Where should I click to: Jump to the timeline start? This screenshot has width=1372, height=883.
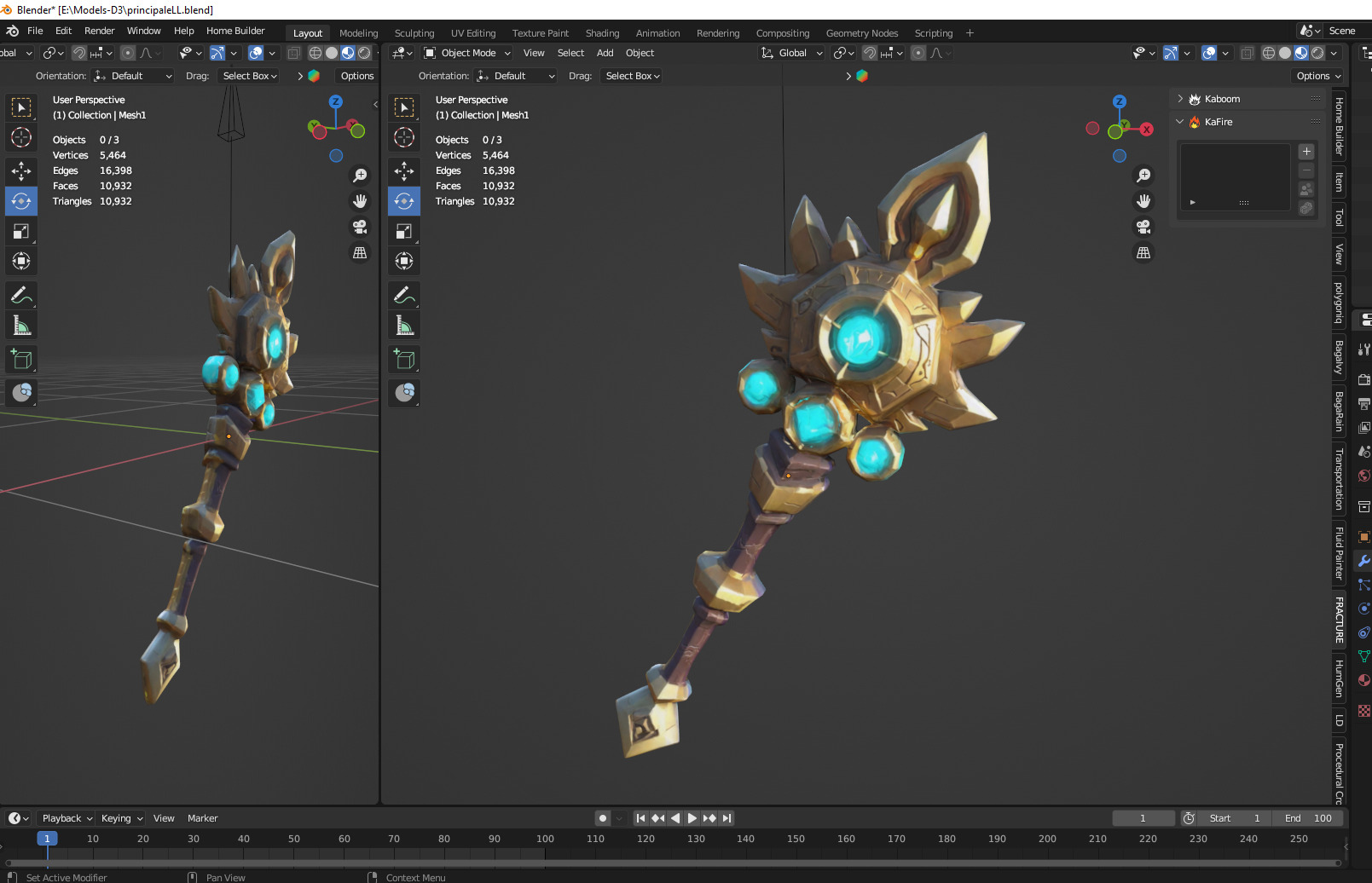640,818
